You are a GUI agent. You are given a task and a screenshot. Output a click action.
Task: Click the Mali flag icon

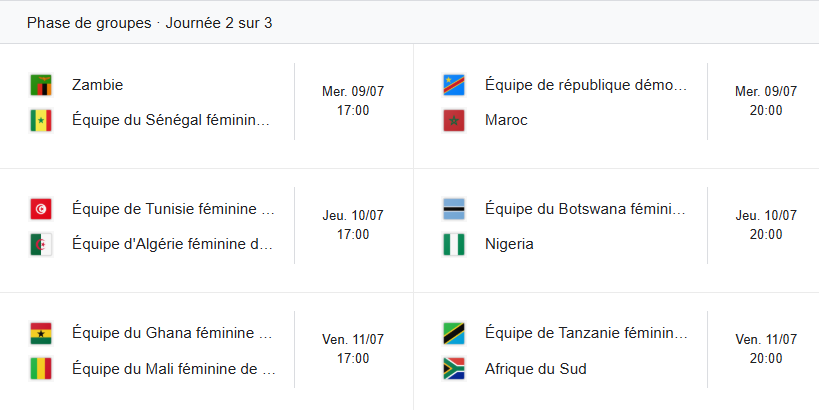[41, 369]
